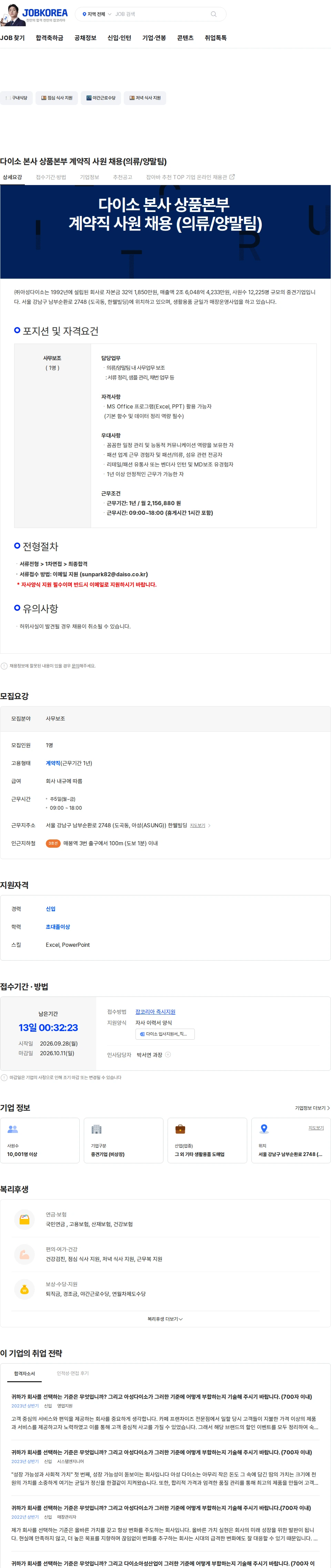Open 지도보기 next to the work address
The width and height of the screenshot is (331, 1568).
click(197, 826)
